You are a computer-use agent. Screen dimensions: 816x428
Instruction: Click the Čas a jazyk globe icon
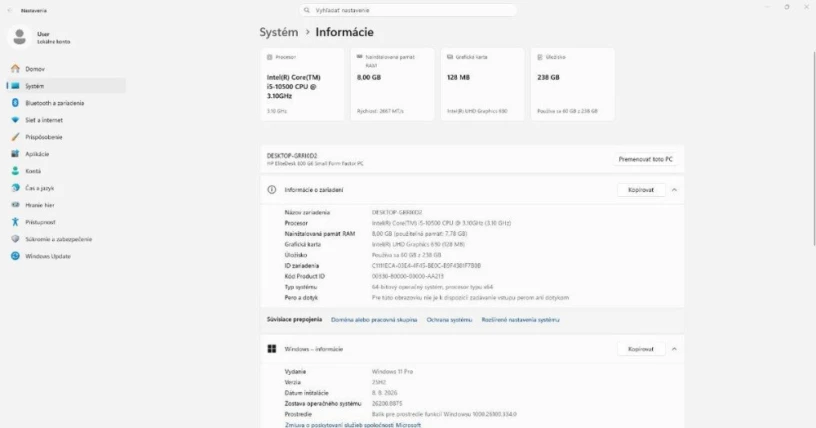pos(15,188)
